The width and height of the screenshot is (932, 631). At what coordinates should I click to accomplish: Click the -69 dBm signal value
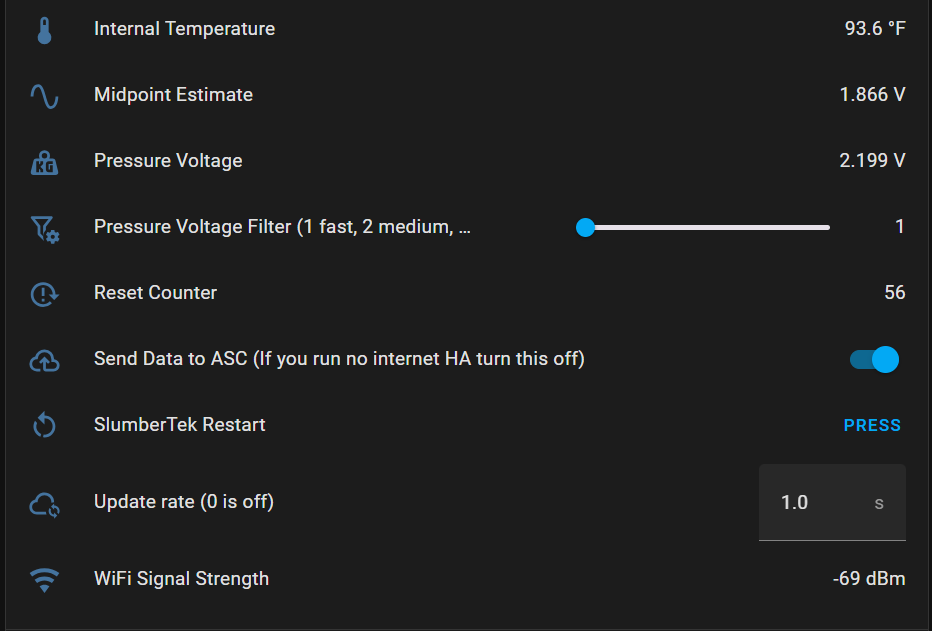[x=869, y=579]
